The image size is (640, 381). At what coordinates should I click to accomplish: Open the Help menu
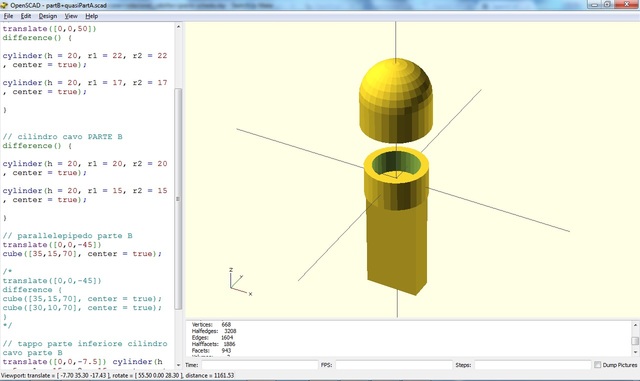(x=91, y=16)
